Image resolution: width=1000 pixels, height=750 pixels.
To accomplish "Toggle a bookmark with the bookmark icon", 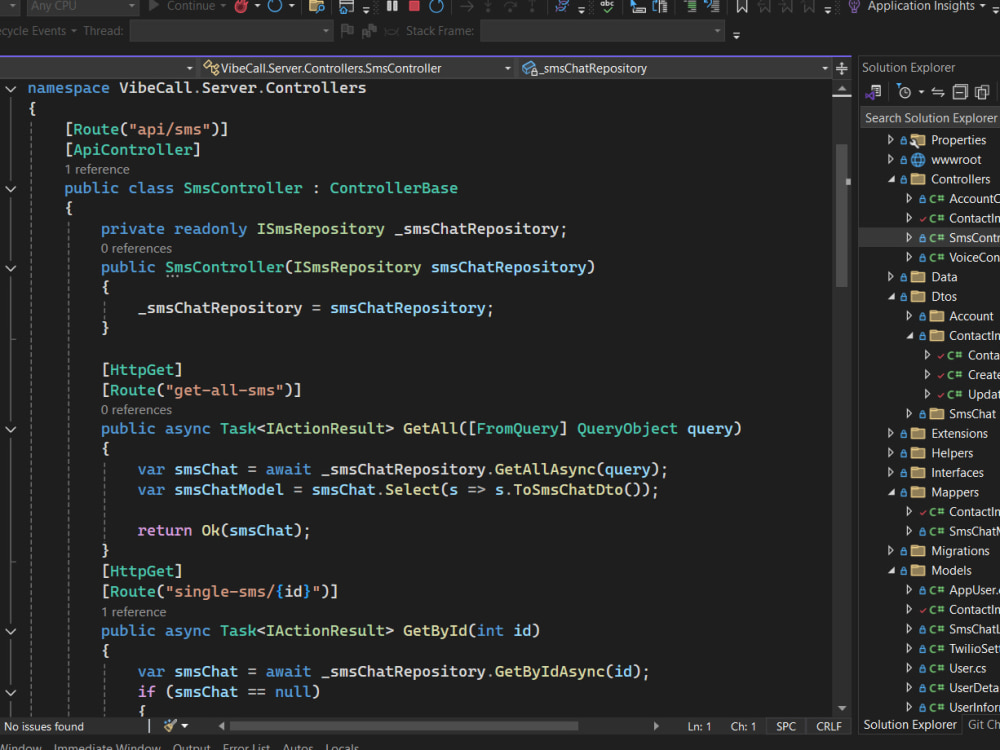I will click(x=742, y=7).
